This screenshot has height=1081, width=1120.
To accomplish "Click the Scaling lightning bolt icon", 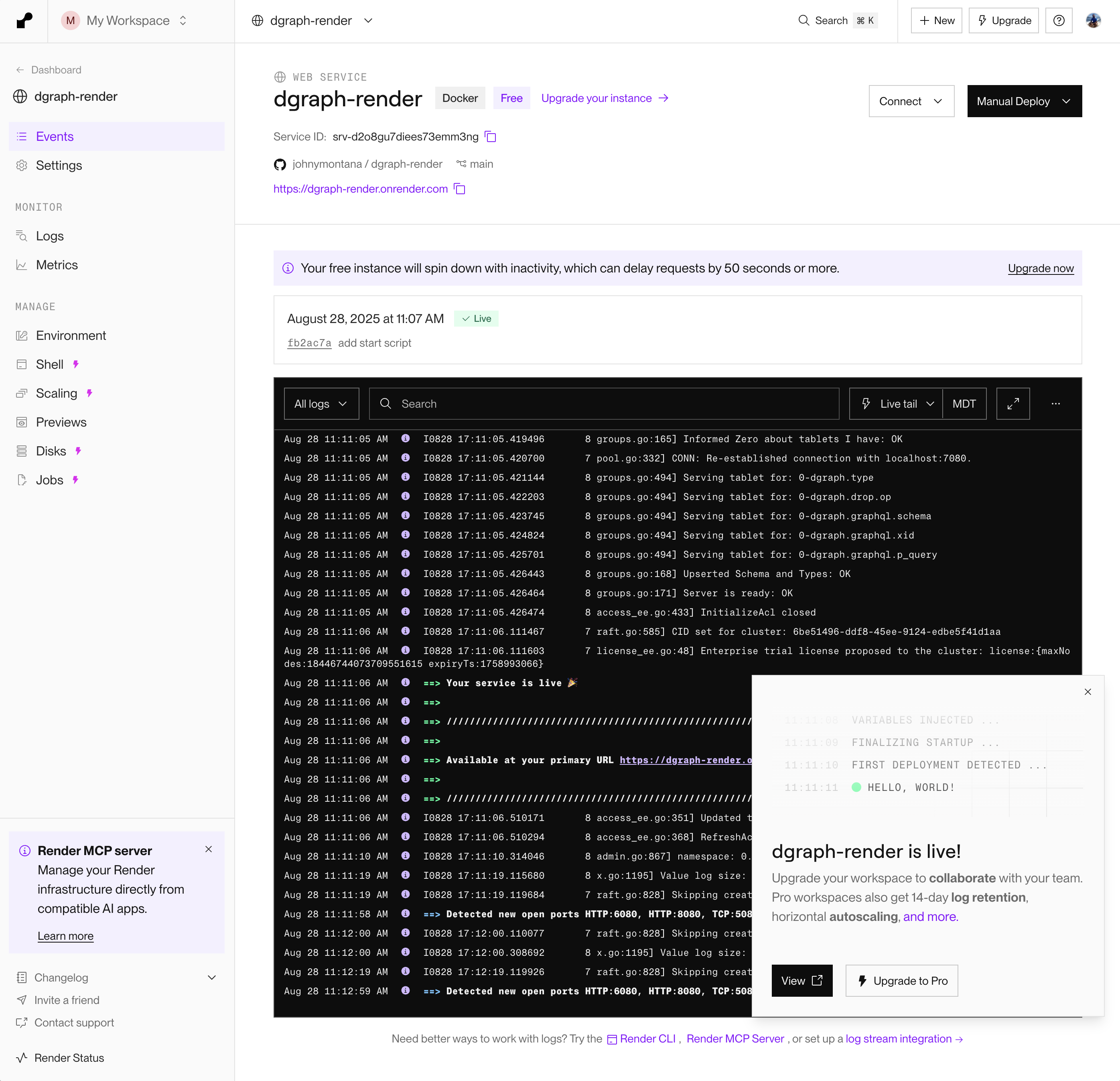I will tap(90, 393).
